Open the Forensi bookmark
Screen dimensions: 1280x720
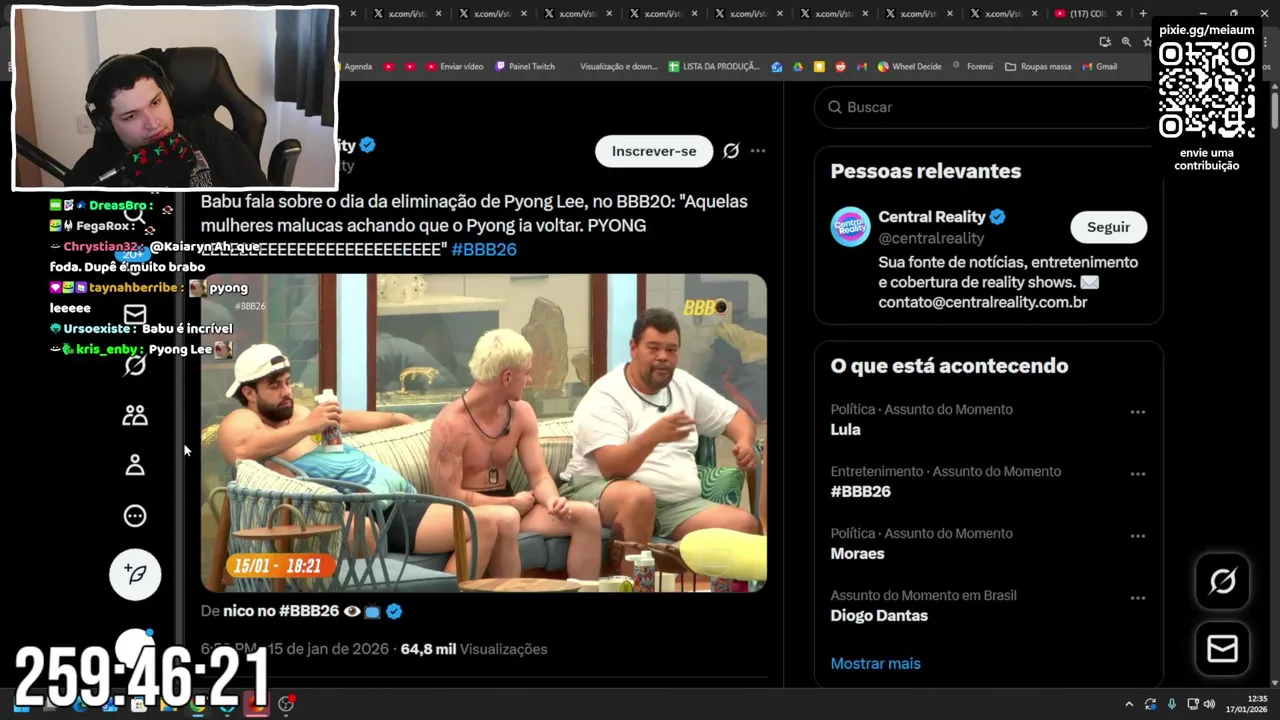[973, 67]
